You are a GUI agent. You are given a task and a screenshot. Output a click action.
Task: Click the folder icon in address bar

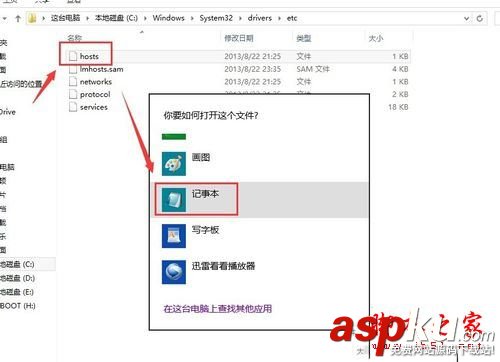click(x=32, y=18)
